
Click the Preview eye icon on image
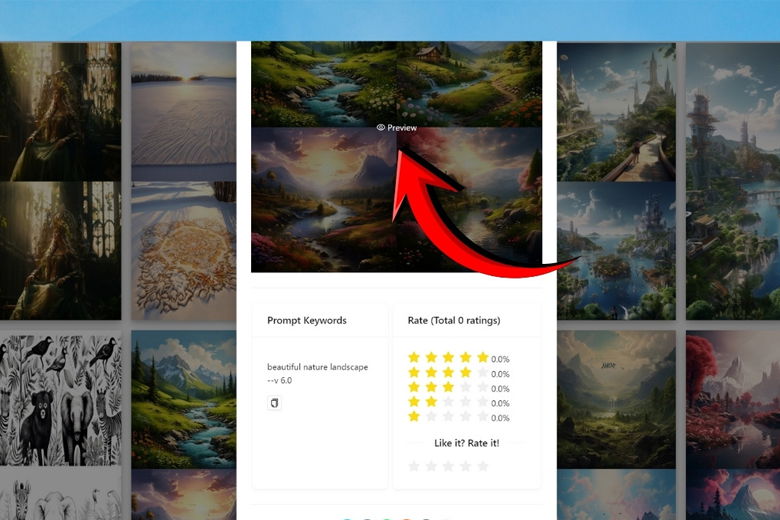(381, 128)
